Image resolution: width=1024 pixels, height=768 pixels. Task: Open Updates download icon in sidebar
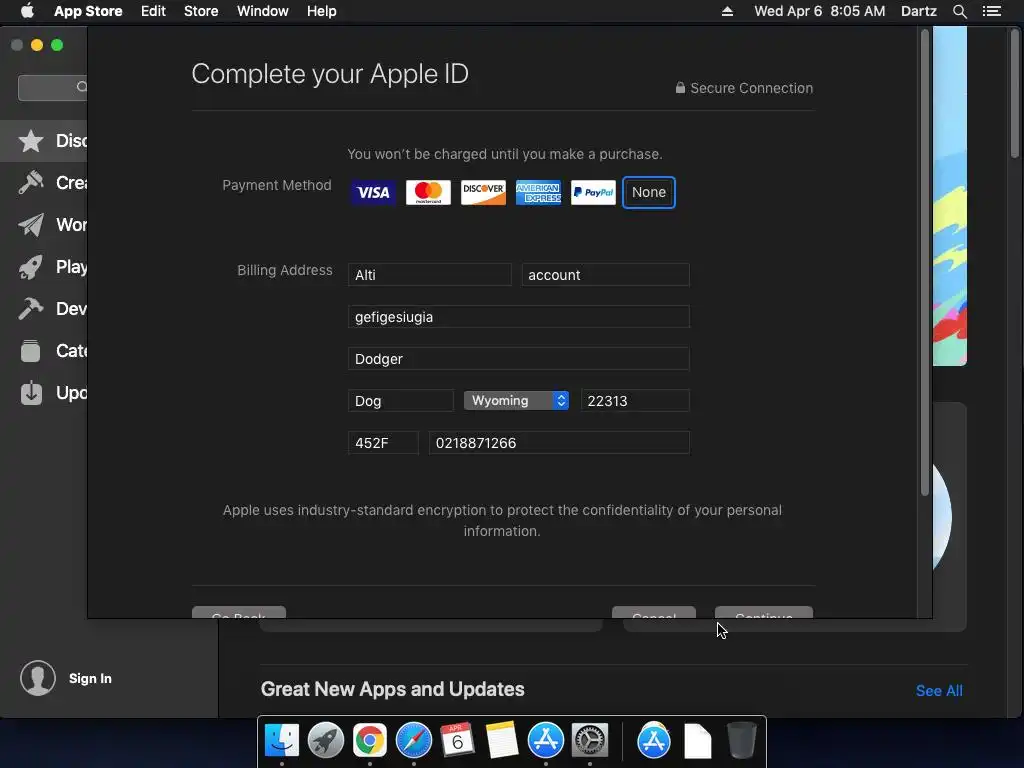[x=31, y=392]
